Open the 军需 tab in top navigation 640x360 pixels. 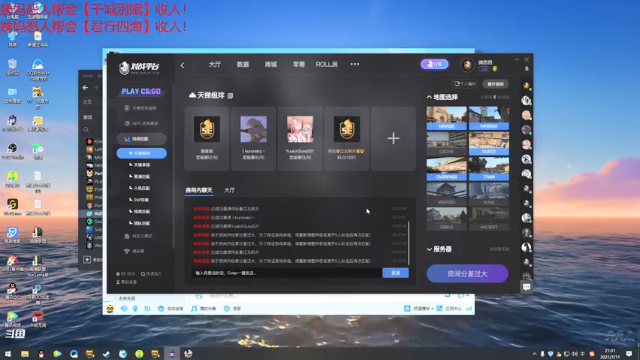[298, 64]
